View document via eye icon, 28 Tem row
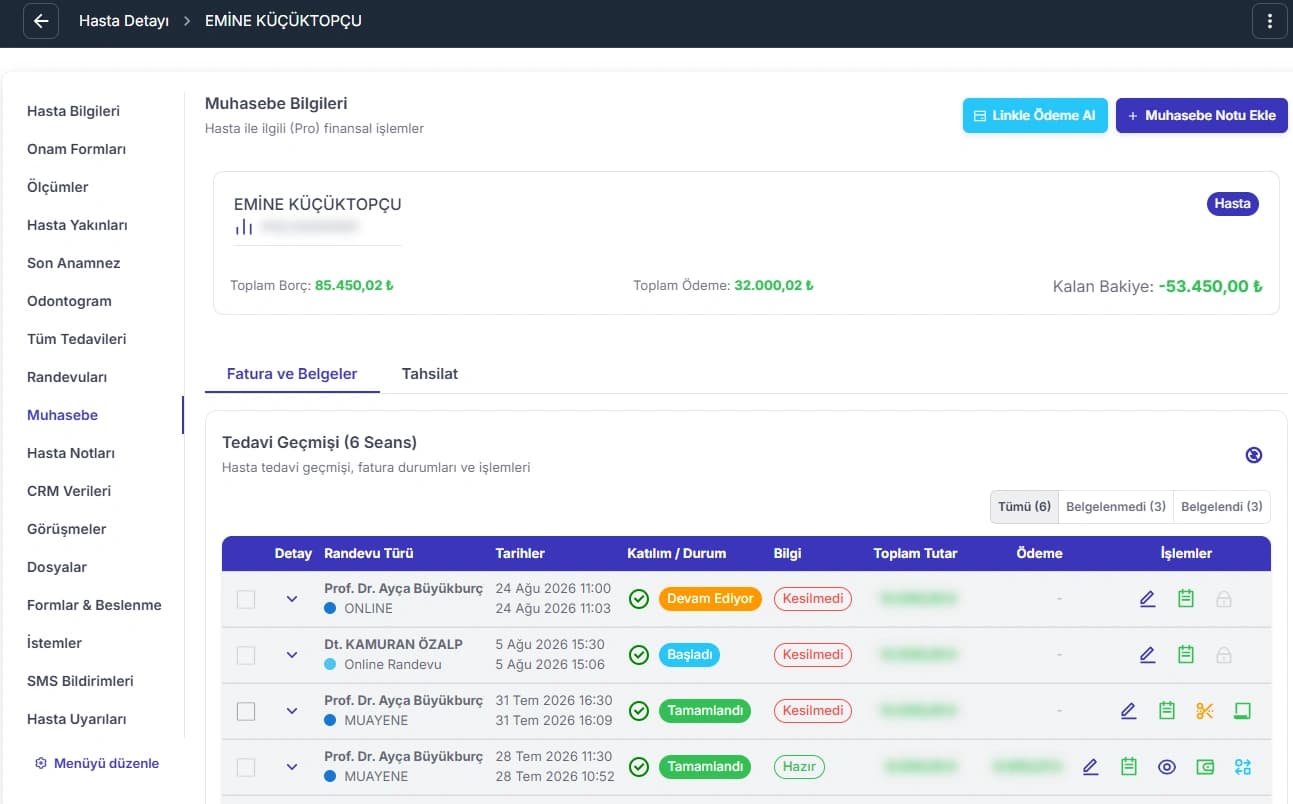The width and height of the screenshot is (1293, 804). pyautogui.click(x=1167, y=767)
